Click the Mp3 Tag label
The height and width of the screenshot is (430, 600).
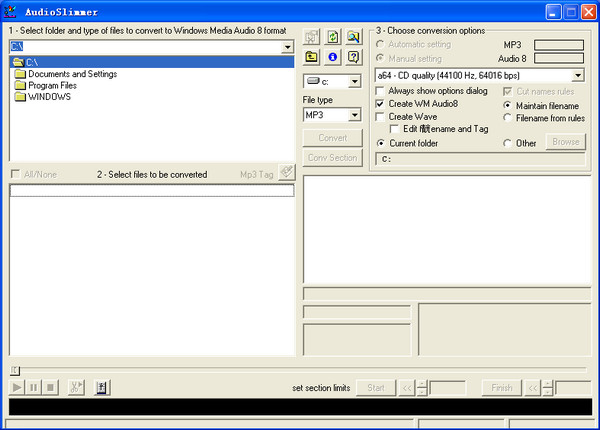click(x=257, y=175)
